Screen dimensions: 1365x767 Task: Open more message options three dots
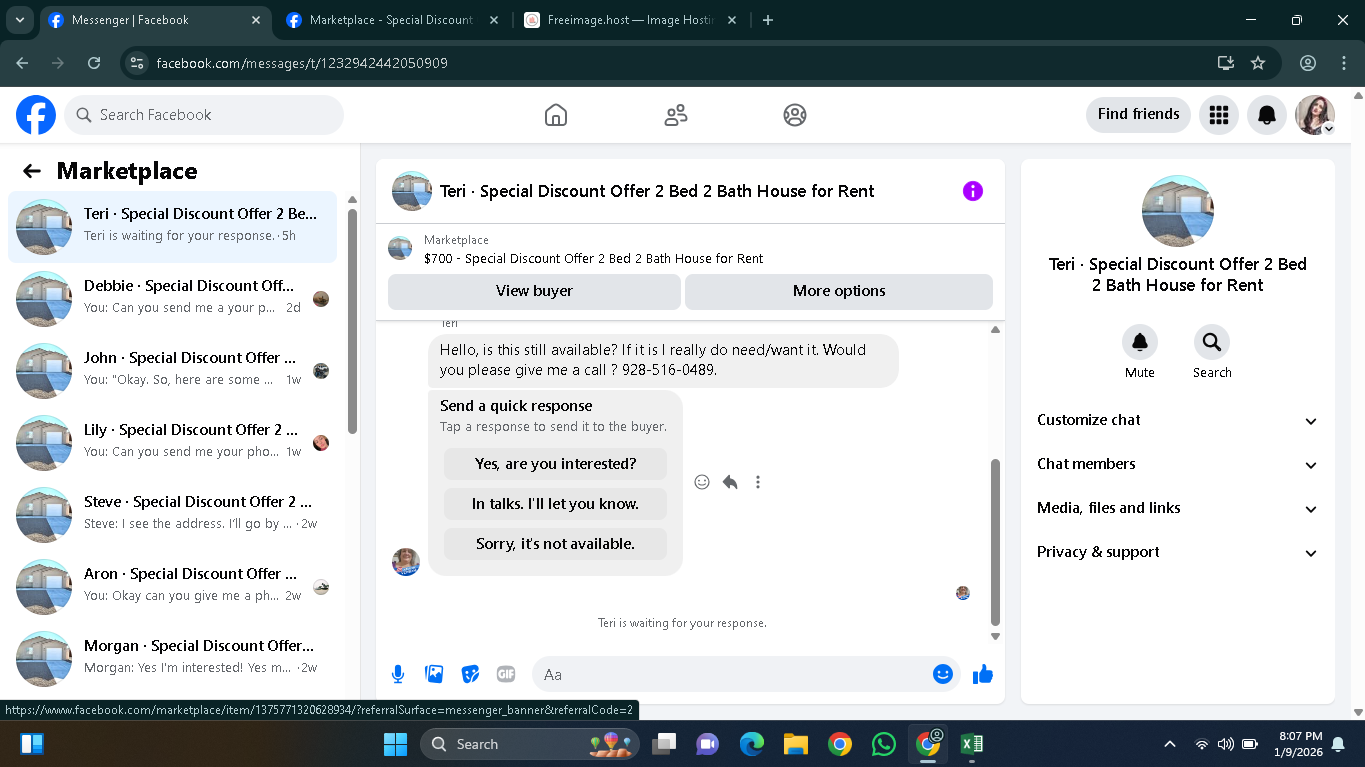point(758,482)
